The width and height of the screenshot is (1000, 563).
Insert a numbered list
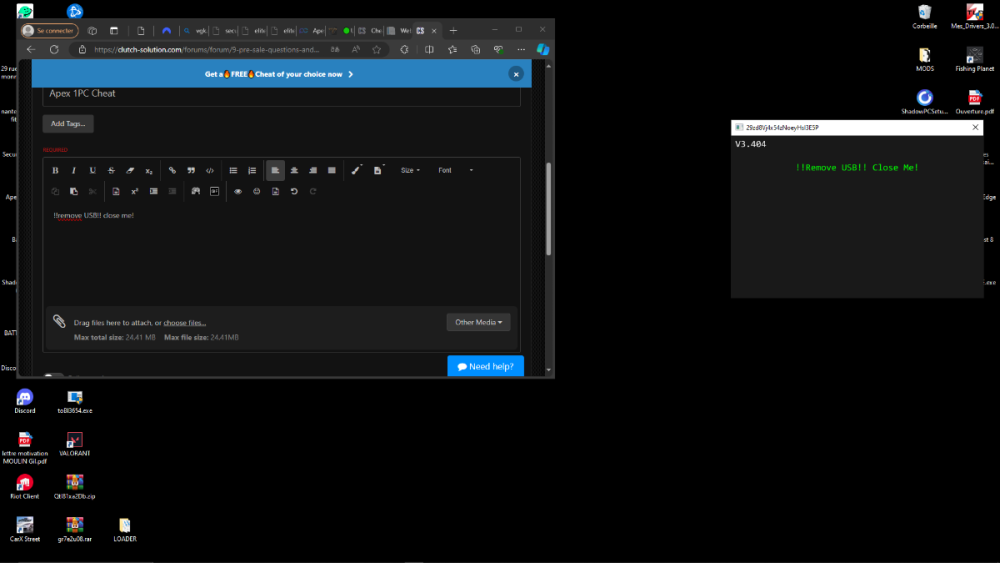pyautogui.click(x=252, y=171)
